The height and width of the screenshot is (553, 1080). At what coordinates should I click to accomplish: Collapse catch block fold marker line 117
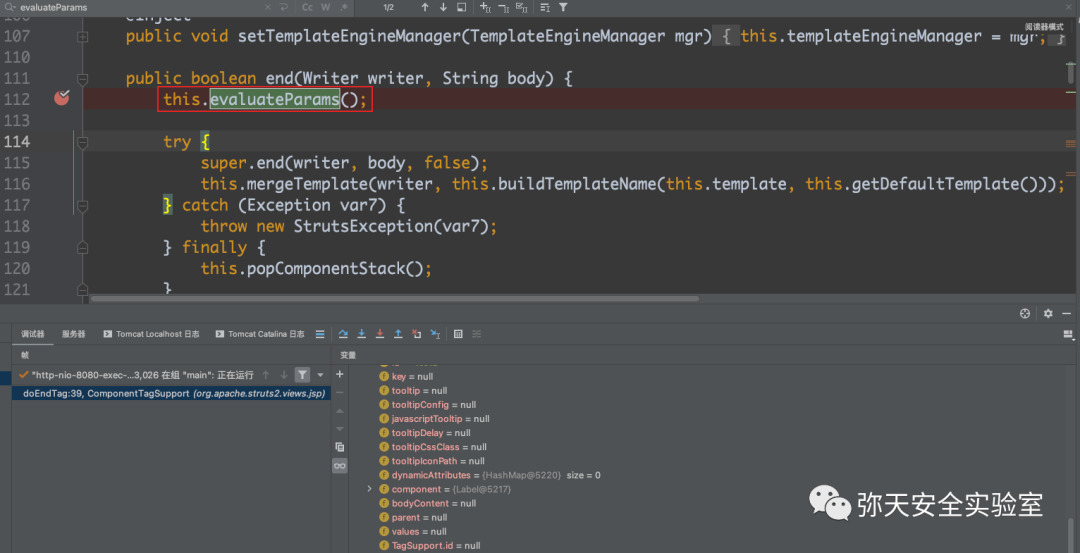[x=83, y=205]
